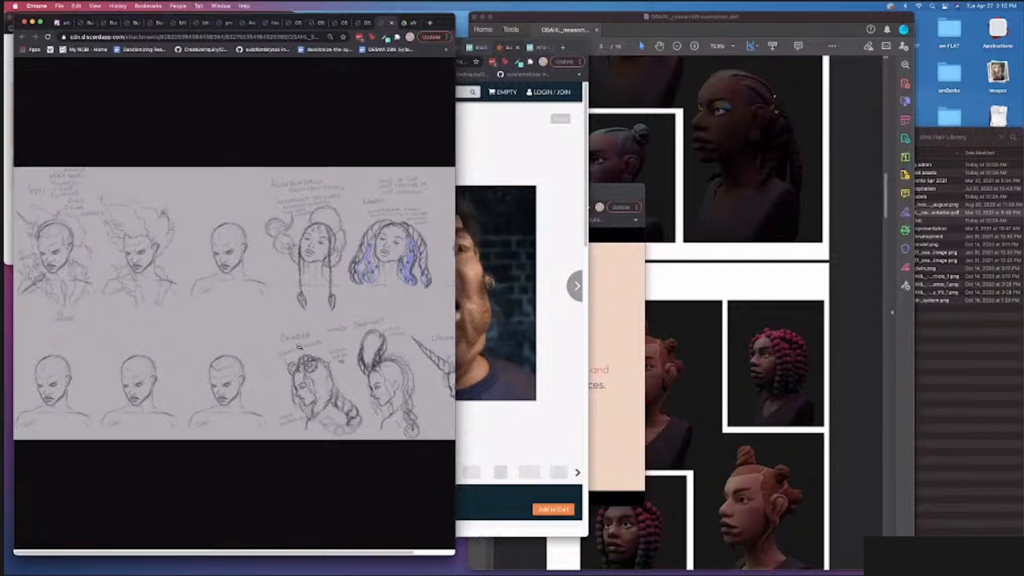Click the circled arrow button next to the zoom percentage
Image resolution: width=1024 pixels, height=576 pixels.
click(694, 46)
